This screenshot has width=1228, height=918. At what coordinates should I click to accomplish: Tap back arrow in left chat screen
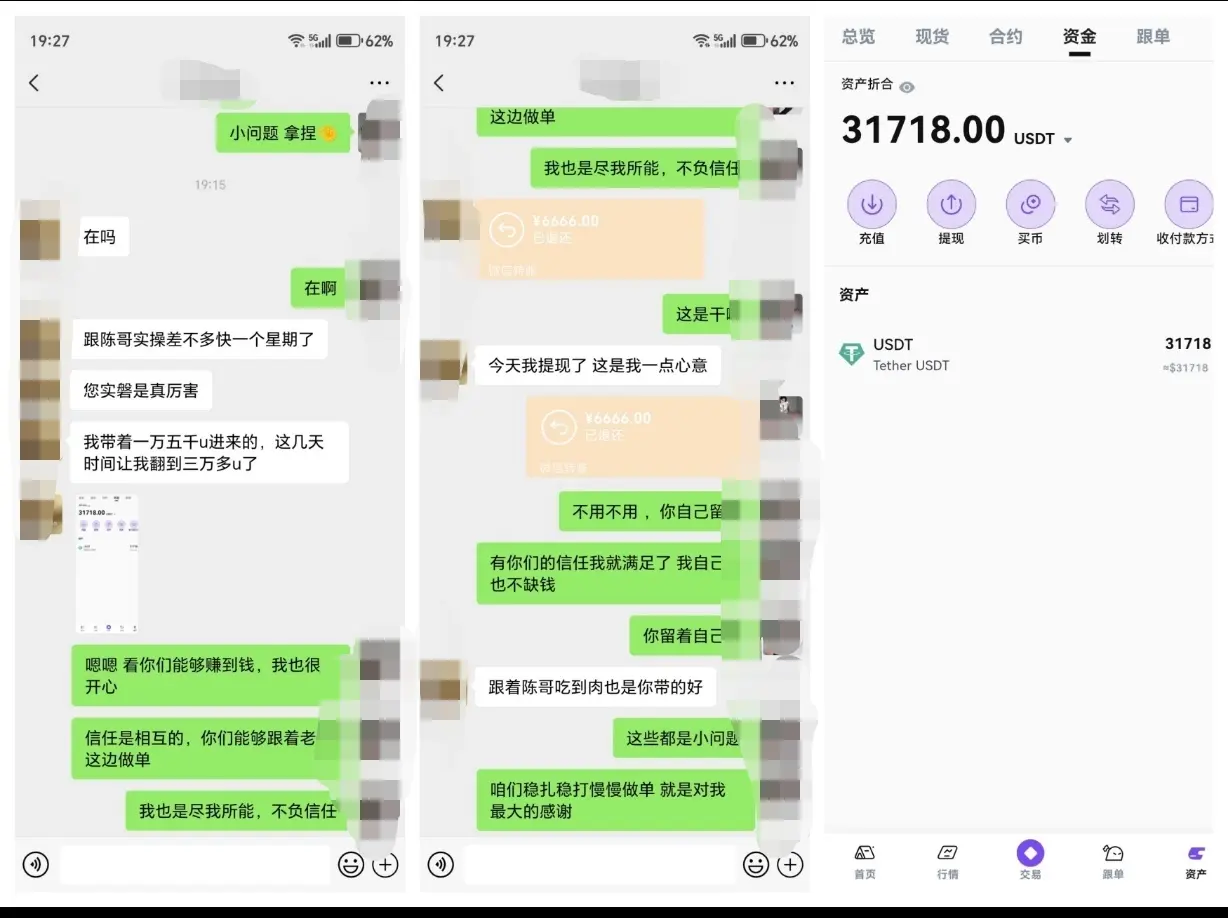coord(34,83)
